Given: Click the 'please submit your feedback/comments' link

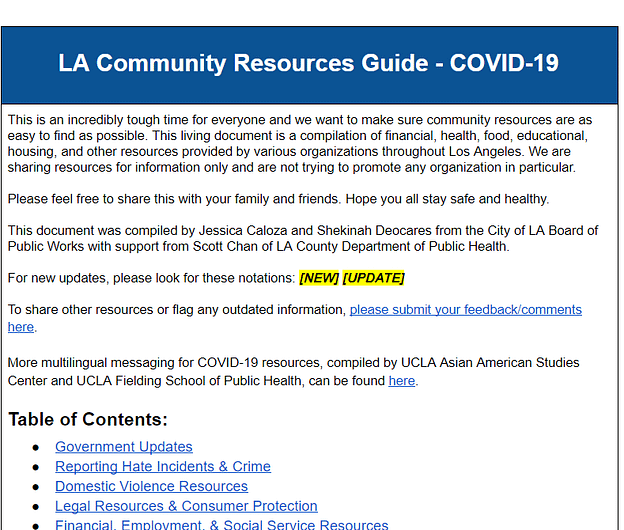Looking at the screenshot, I should [466, 310].
